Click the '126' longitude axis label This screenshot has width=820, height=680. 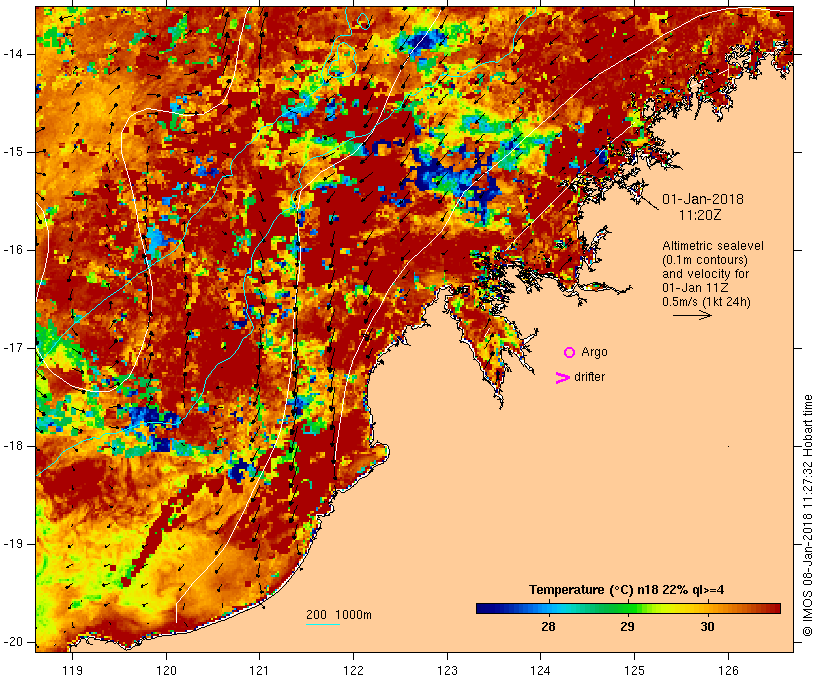pyautogui.click(x=728, y=671)
